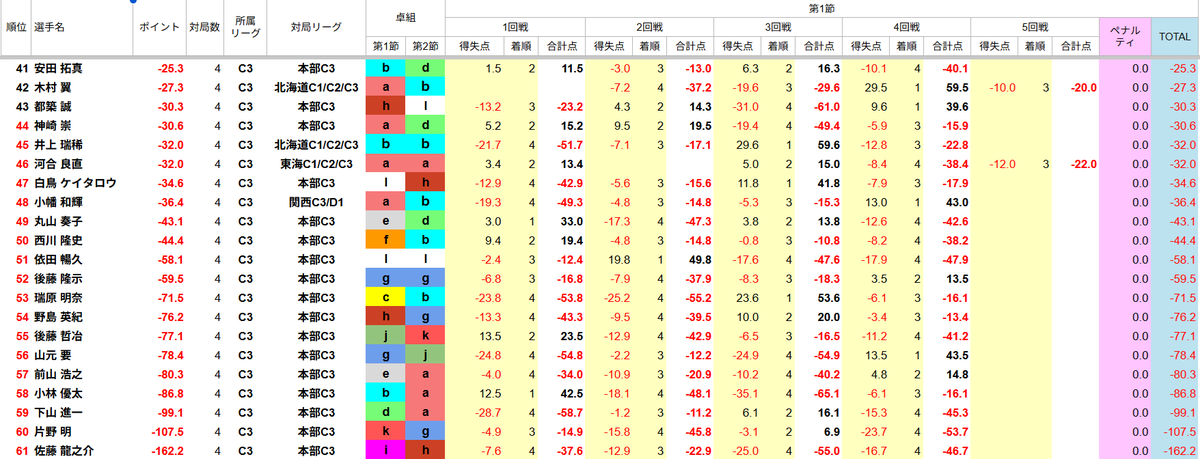Select player name 後藤 哲冶

click(58, 335)
